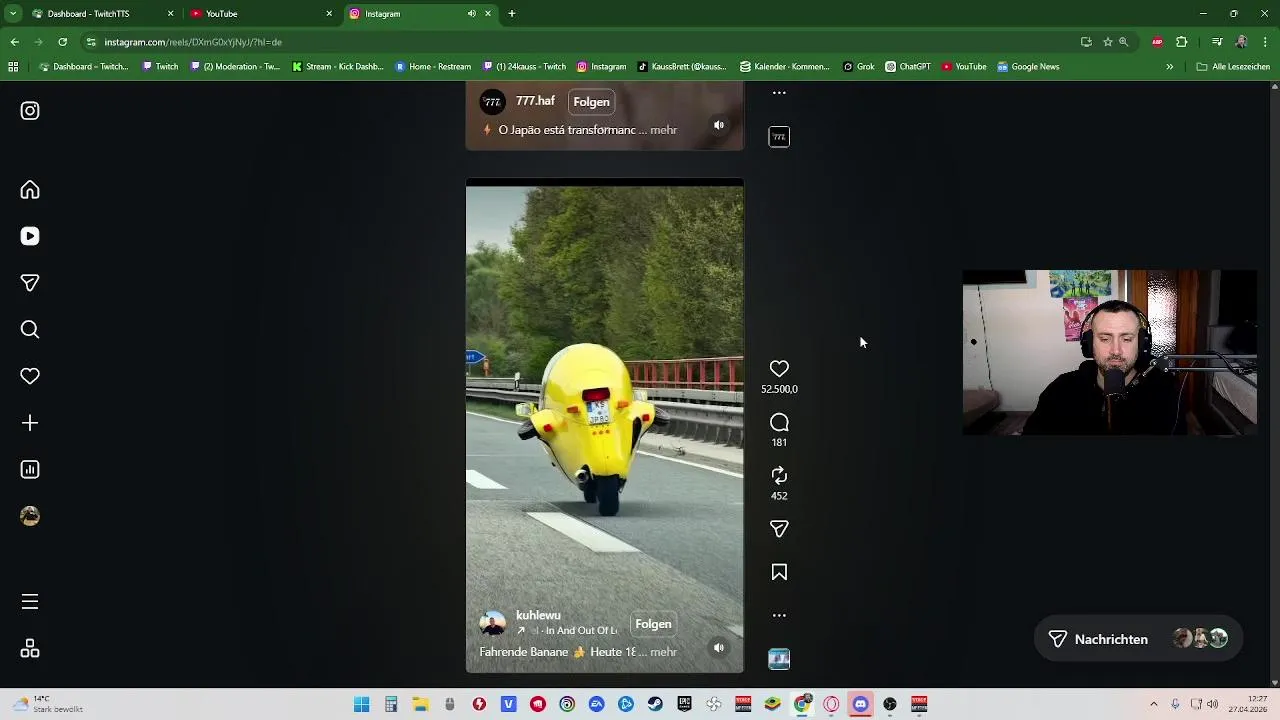This screenshot has height=720, width=1280.
Task: Share the kuhlewu reel via send icon
Action: (779, 529)
